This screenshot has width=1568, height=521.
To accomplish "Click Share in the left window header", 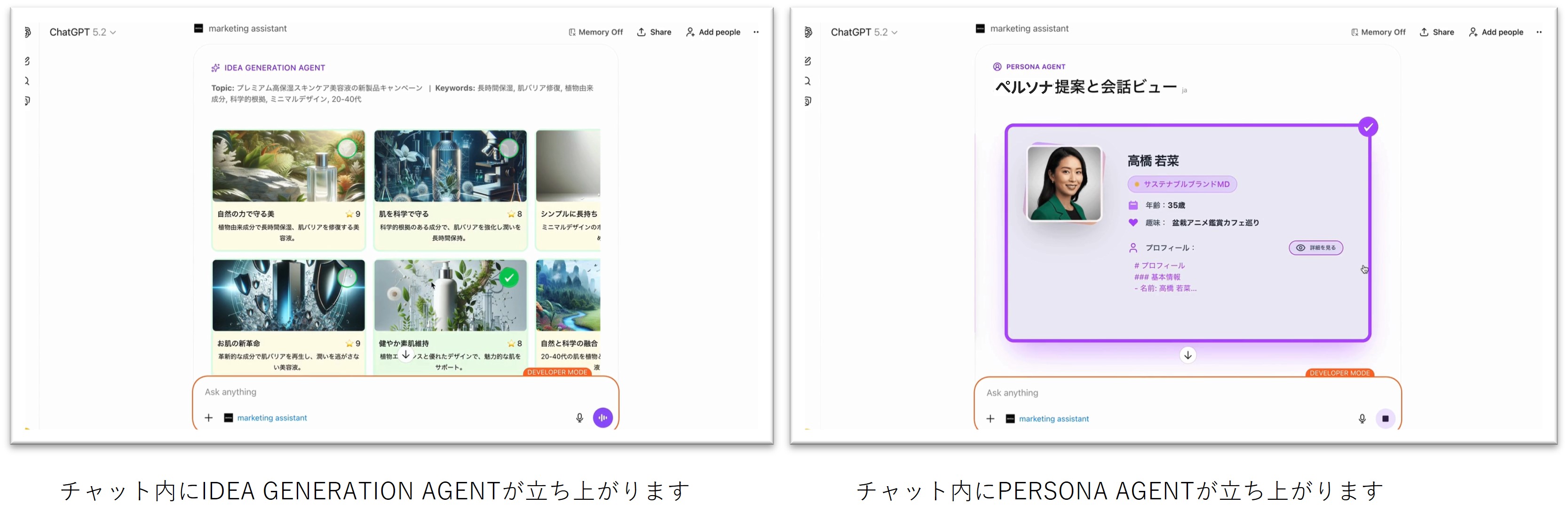I will coord(654,32).
